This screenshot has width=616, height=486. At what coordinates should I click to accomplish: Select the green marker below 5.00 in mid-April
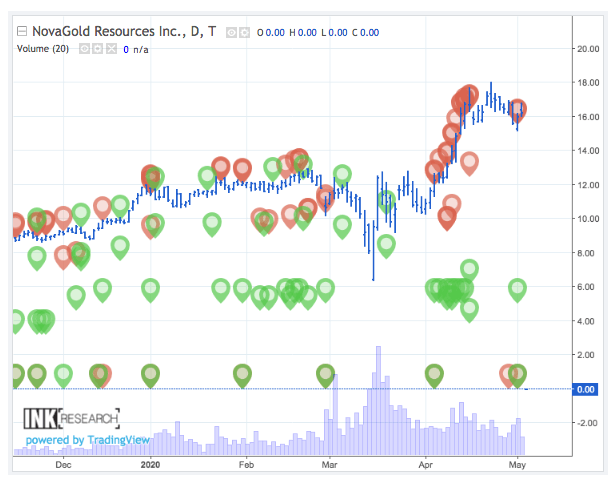click(469, 311)
